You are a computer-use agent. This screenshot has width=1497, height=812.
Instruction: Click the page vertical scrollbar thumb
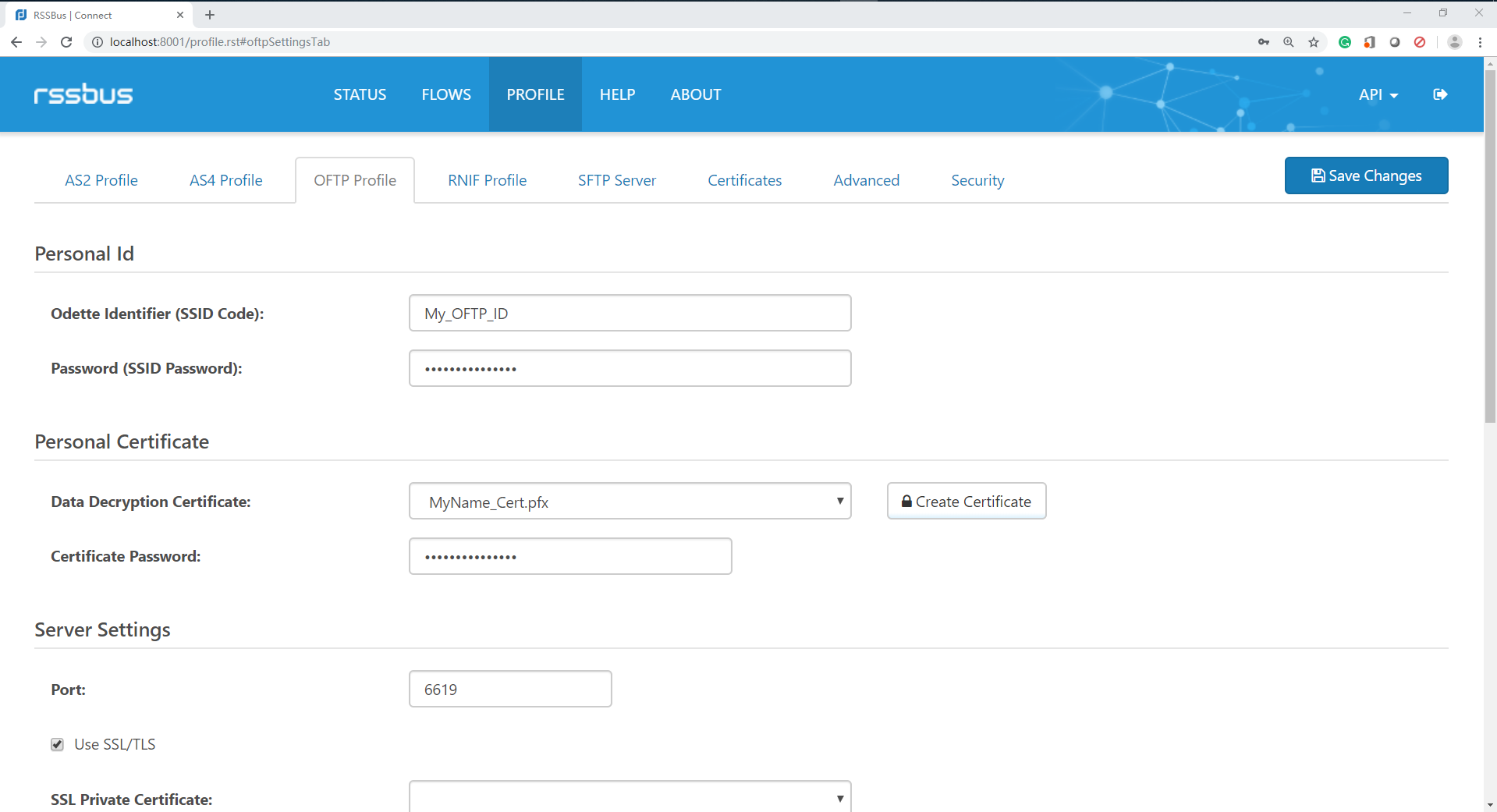[x=1490, y=246]
